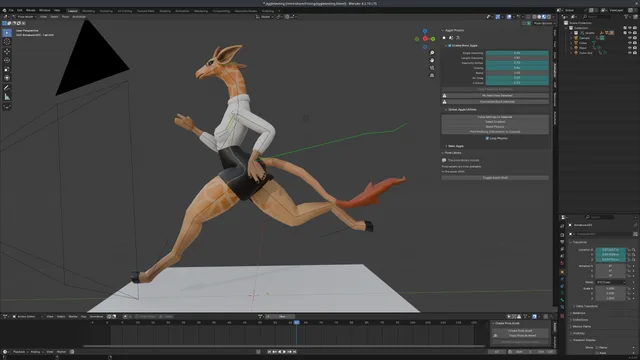Hide the Camera object in the outliner

point(630,38)
